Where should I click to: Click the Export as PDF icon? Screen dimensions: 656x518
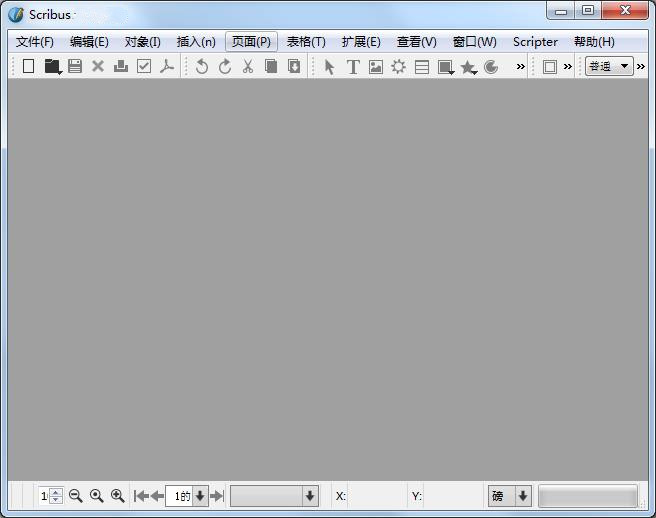coord(167,67)
